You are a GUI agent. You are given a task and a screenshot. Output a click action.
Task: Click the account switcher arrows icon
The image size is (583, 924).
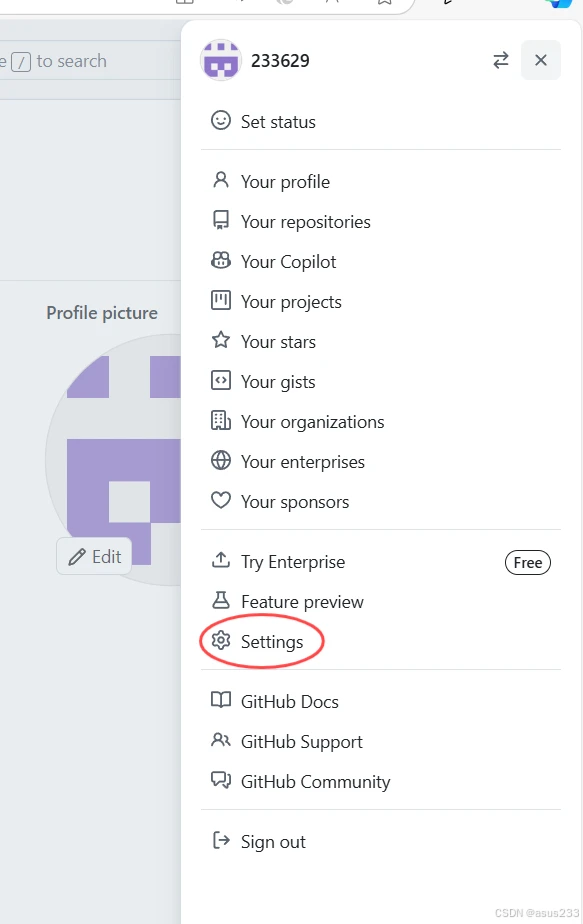click(500, 60)
